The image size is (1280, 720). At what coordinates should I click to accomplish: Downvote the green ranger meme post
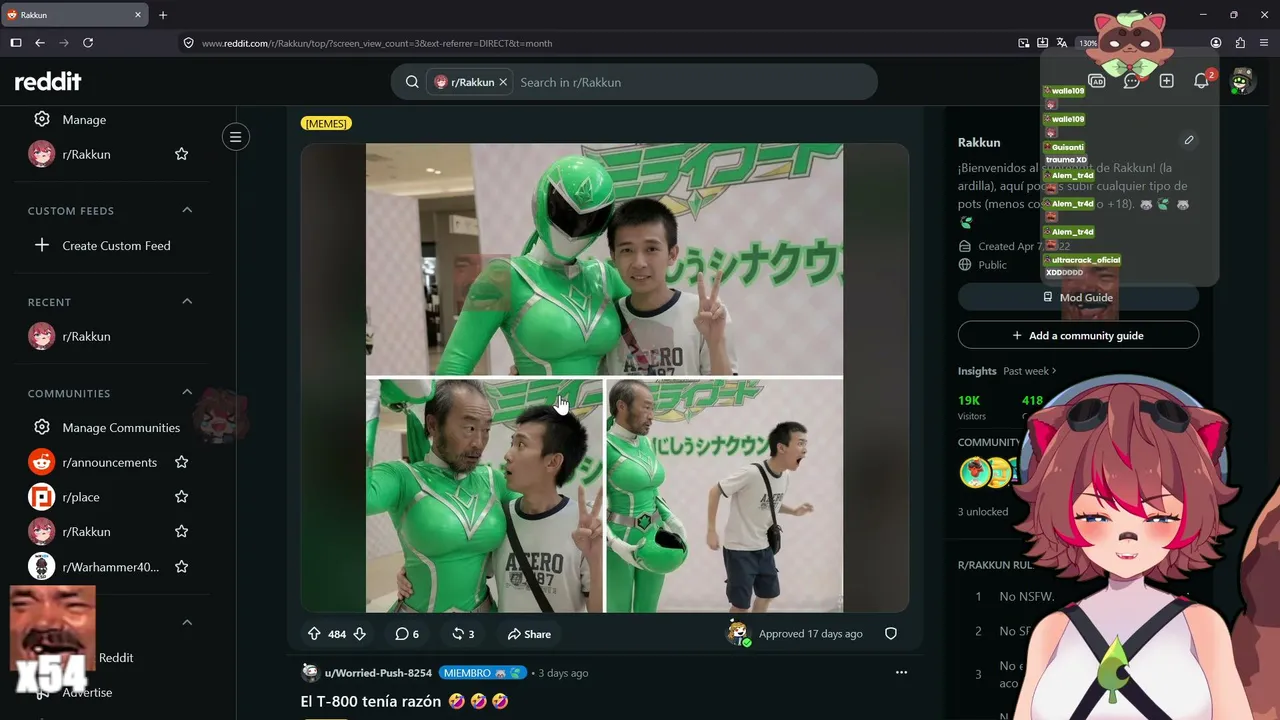click(360, 634)
